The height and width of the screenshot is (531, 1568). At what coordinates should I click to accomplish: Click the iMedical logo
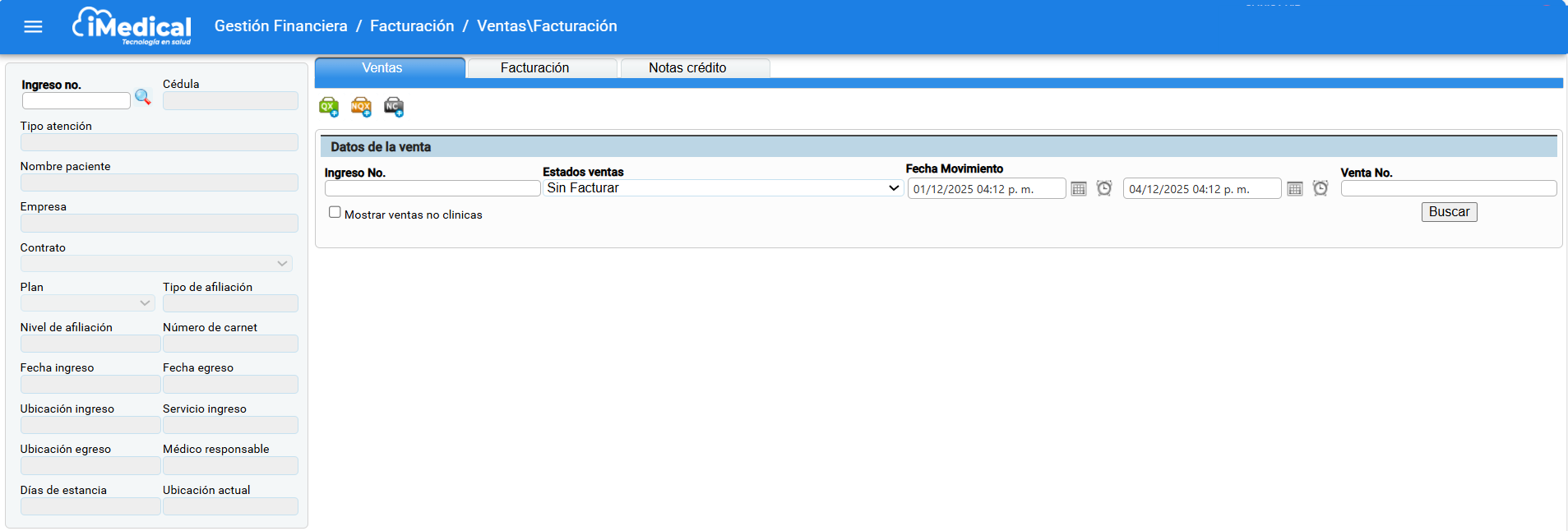(132, 26)
